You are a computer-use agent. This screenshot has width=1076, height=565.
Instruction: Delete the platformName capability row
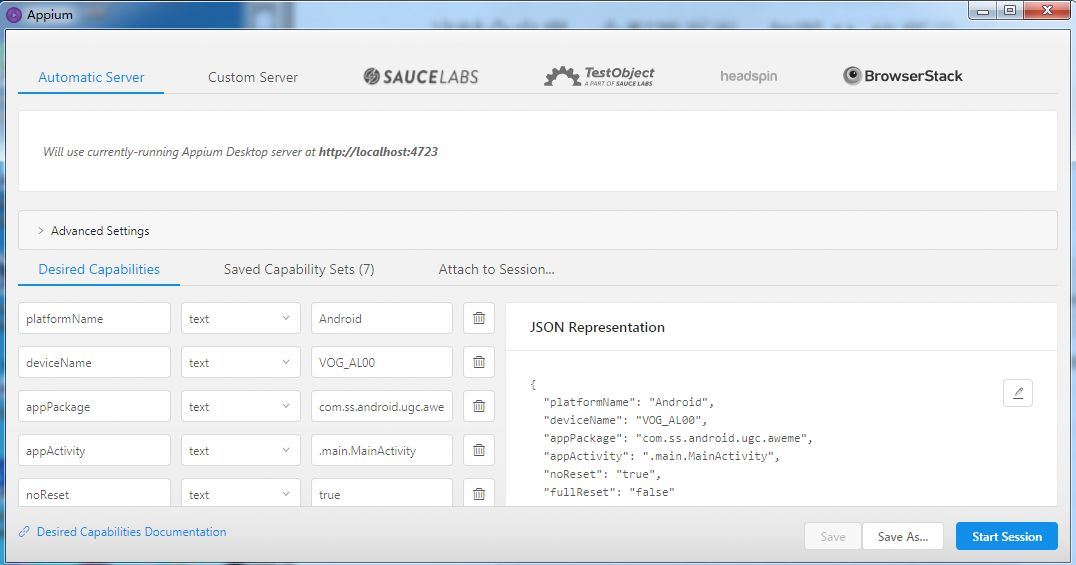479,319
